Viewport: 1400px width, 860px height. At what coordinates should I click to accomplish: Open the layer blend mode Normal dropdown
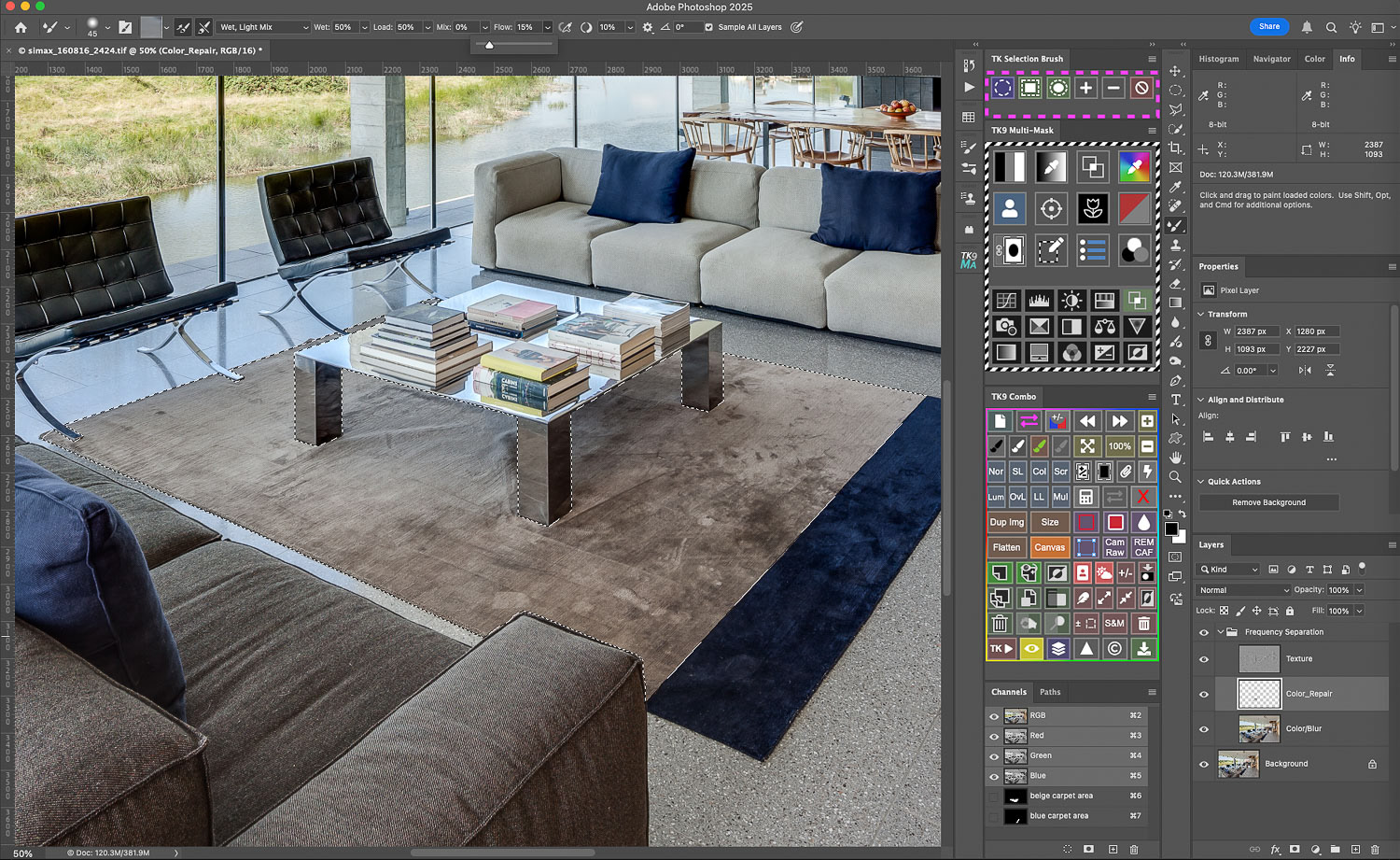pyautogui.click(x=1243, y=590)
